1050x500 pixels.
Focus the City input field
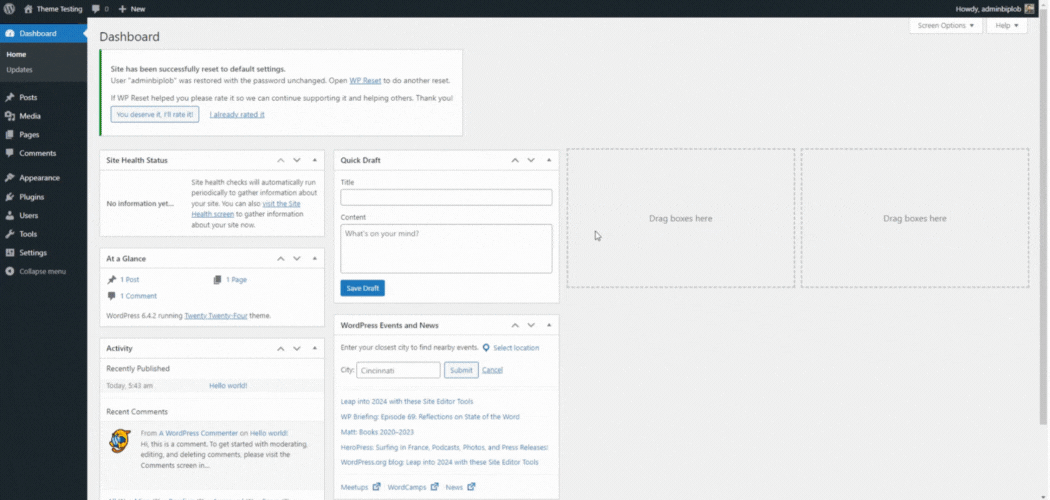(x=398, y=370)
